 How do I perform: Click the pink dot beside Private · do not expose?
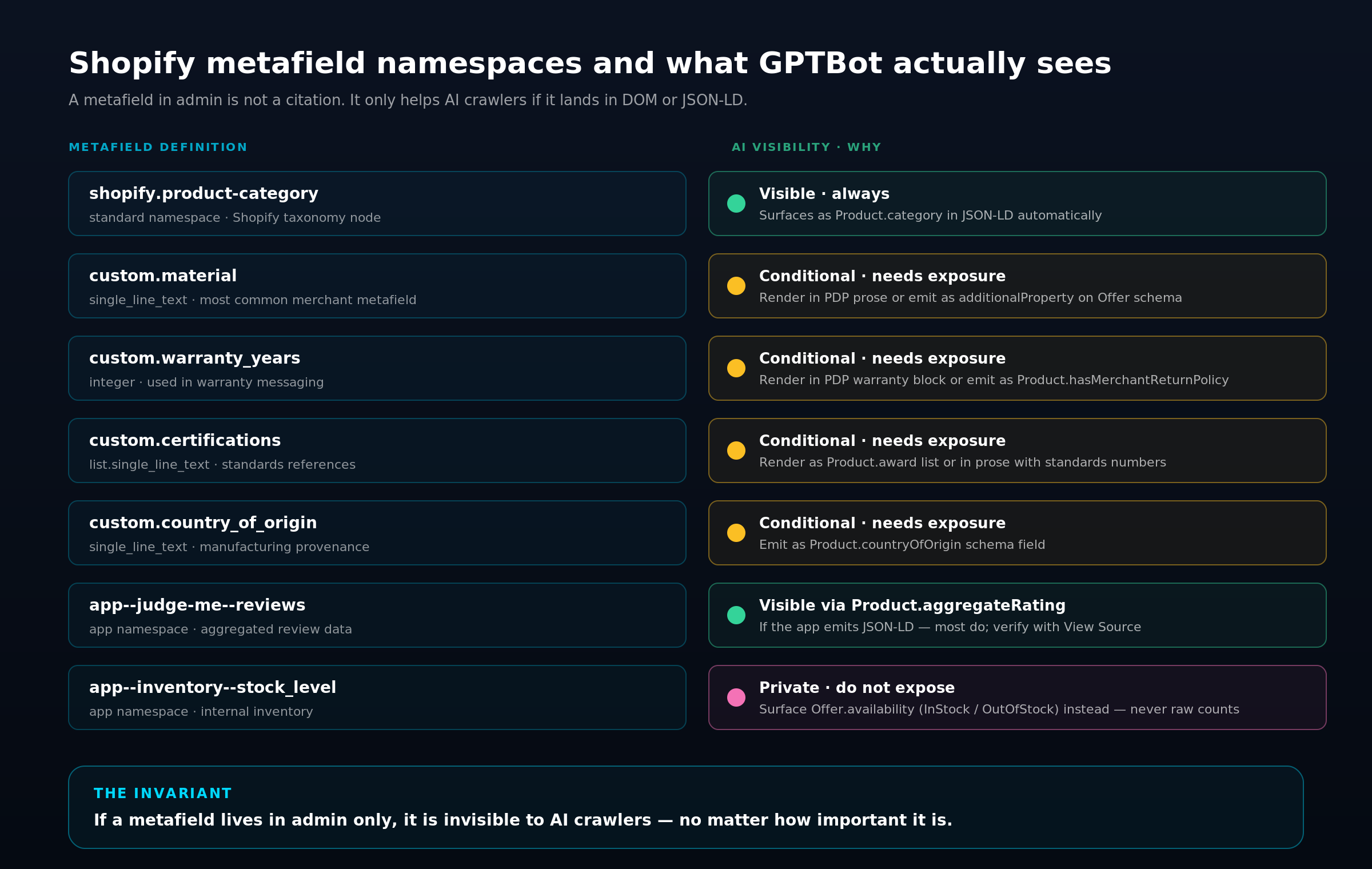click(x=736, y=697)
